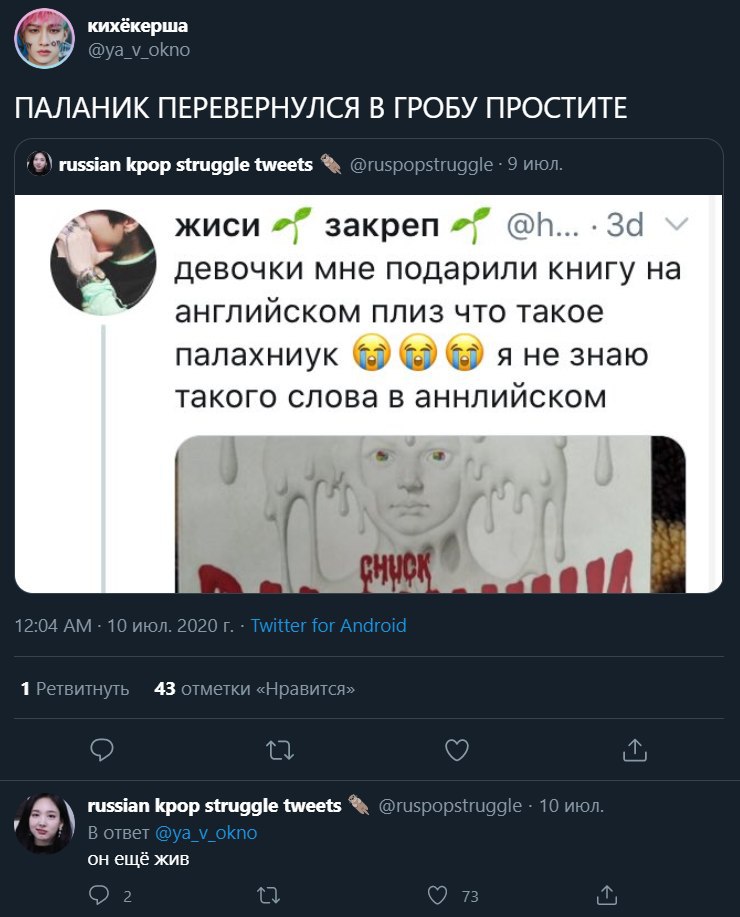
Task: View the list of 1 Ретвитнуть
Action: coord(75,689)
